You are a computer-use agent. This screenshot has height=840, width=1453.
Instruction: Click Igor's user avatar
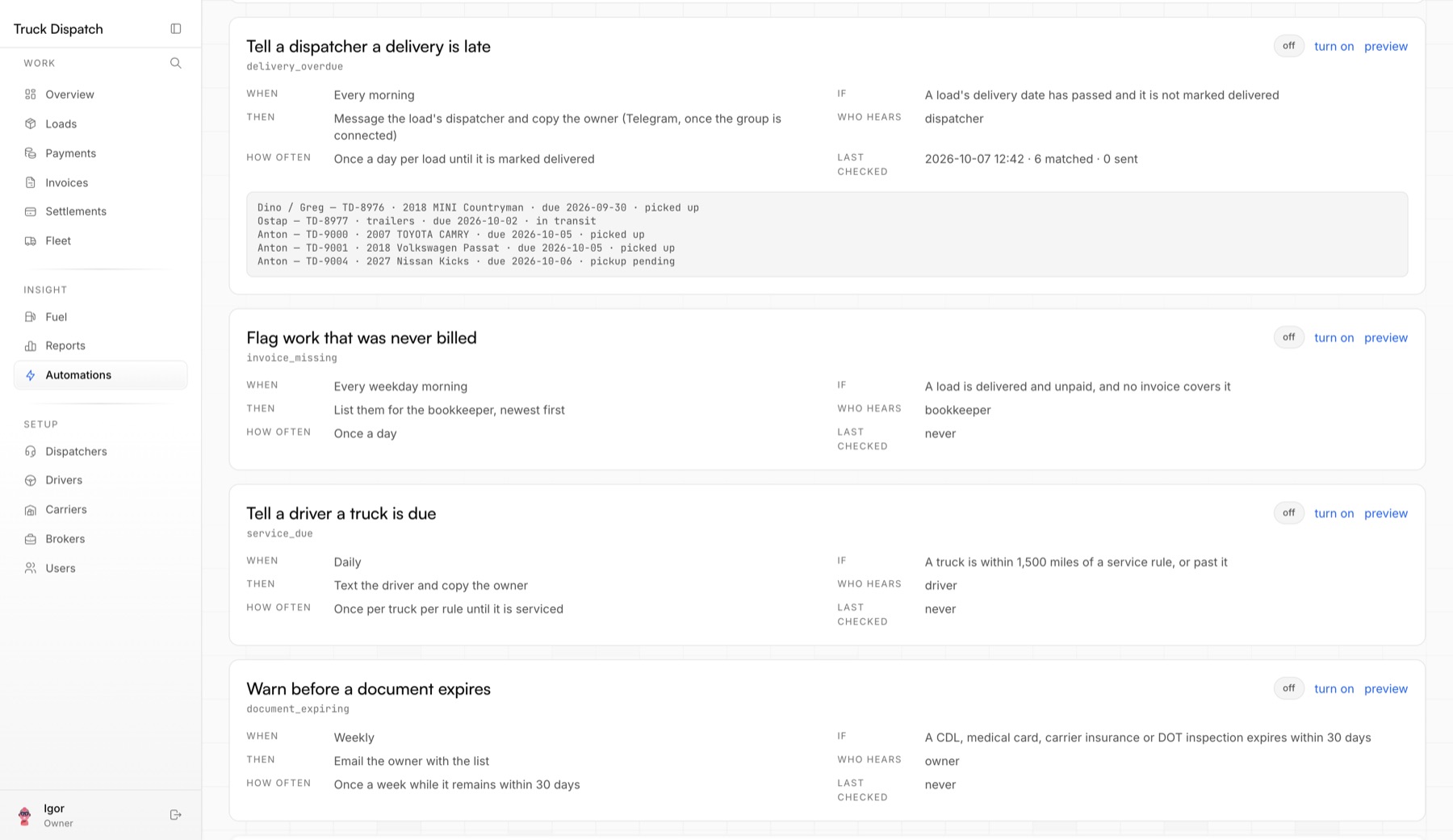click(x=25, y=815)
